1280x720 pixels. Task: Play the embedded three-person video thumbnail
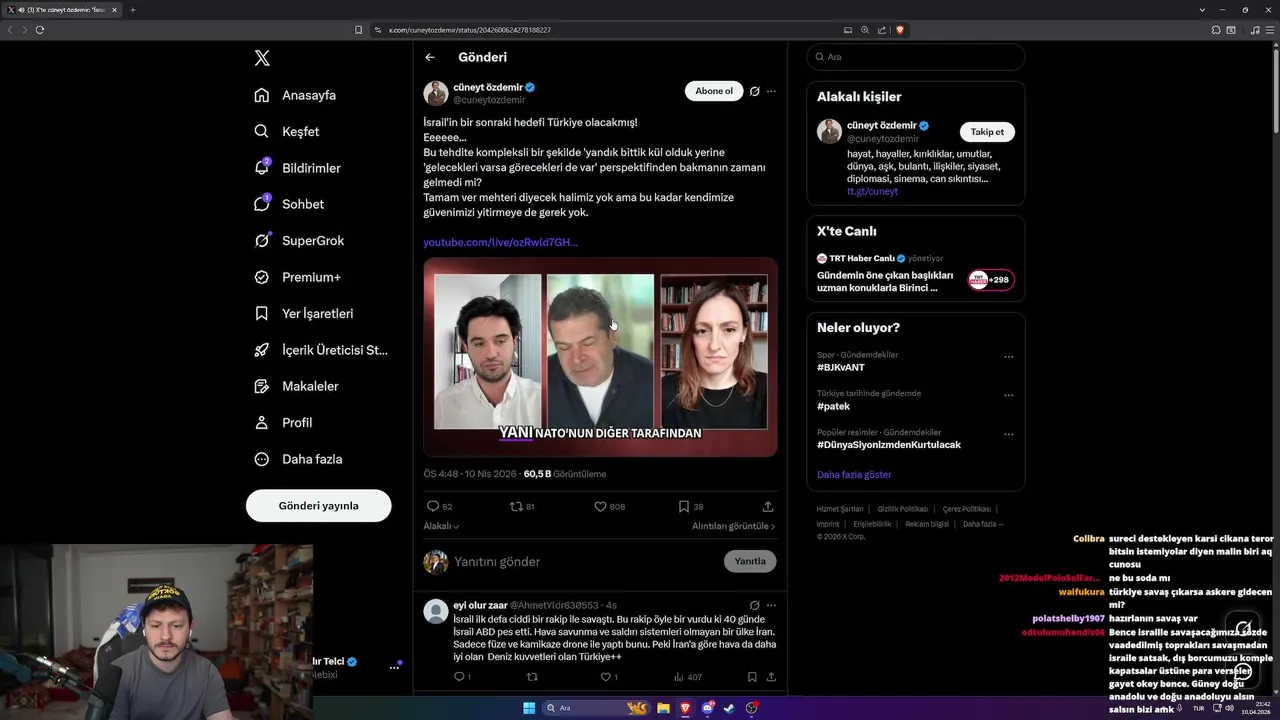click(600, 357)
